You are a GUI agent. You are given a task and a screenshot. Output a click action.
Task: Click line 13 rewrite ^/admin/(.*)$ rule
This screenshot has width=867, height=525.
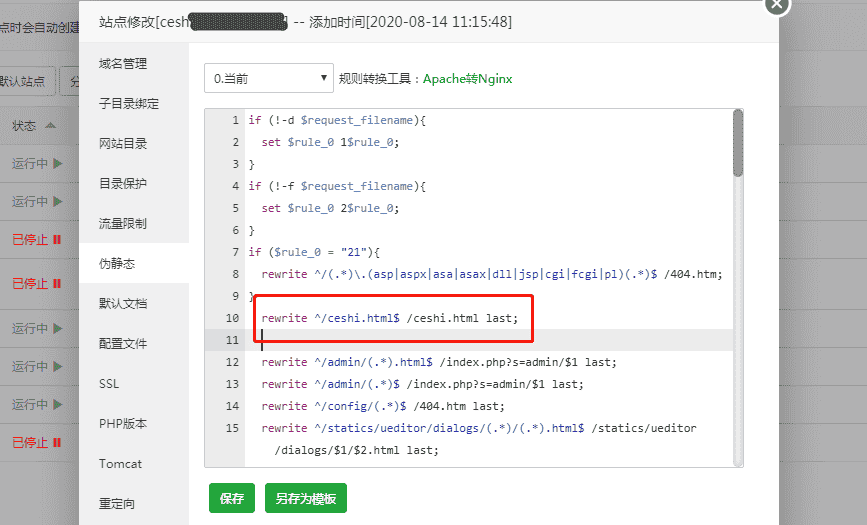422,384
